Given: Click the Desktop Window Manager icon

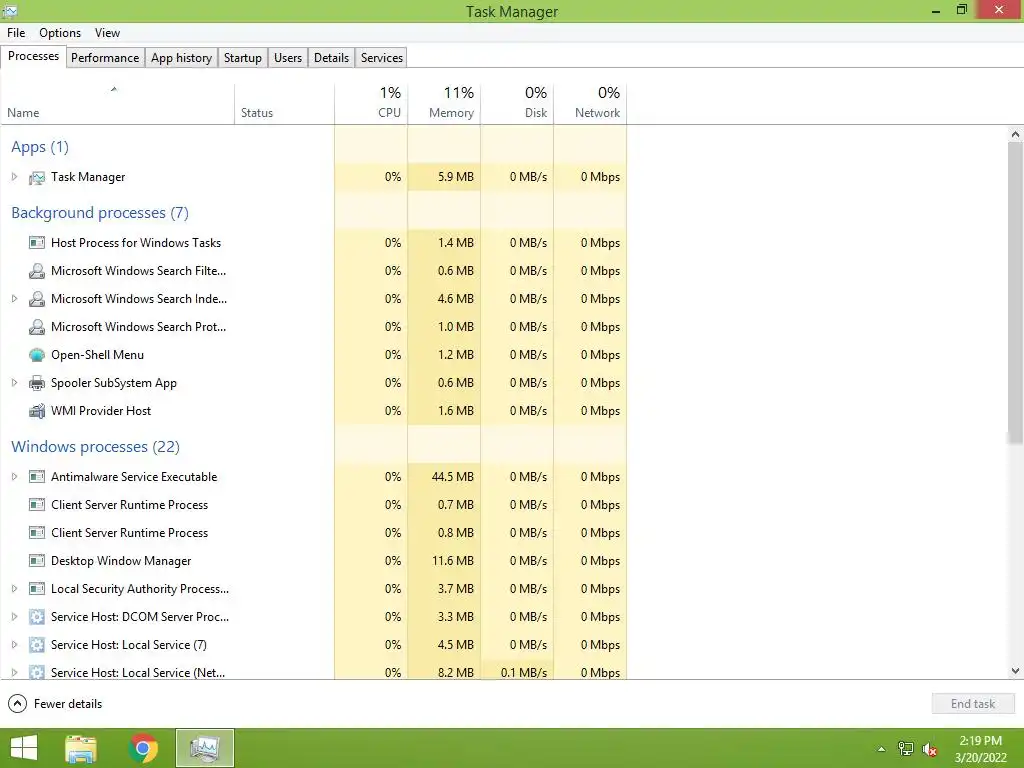Looking at the screenshot, I should (37, 561).
